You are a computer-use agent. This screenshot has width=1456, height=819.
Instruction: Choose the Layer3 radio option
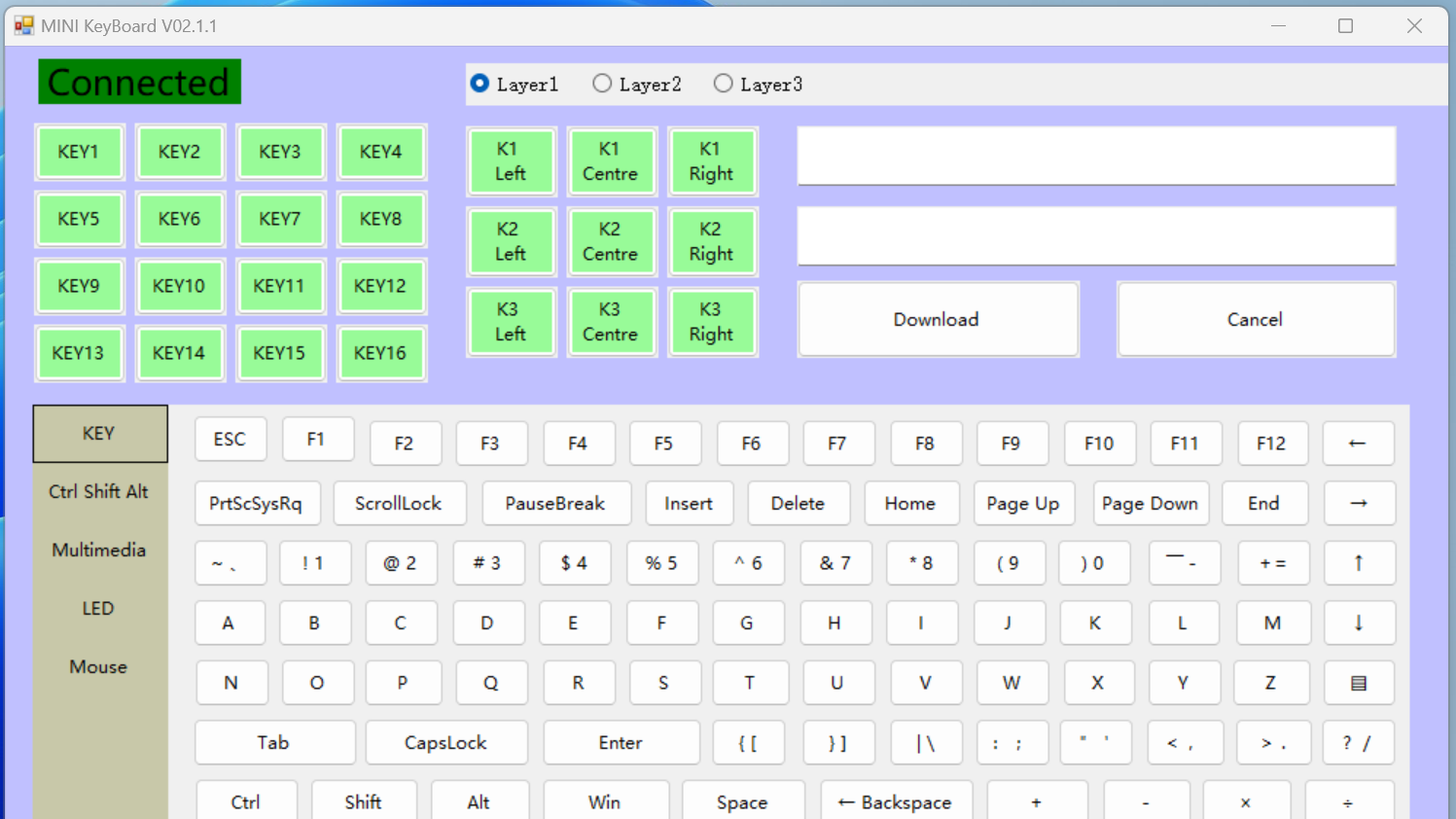pos(723,84)
